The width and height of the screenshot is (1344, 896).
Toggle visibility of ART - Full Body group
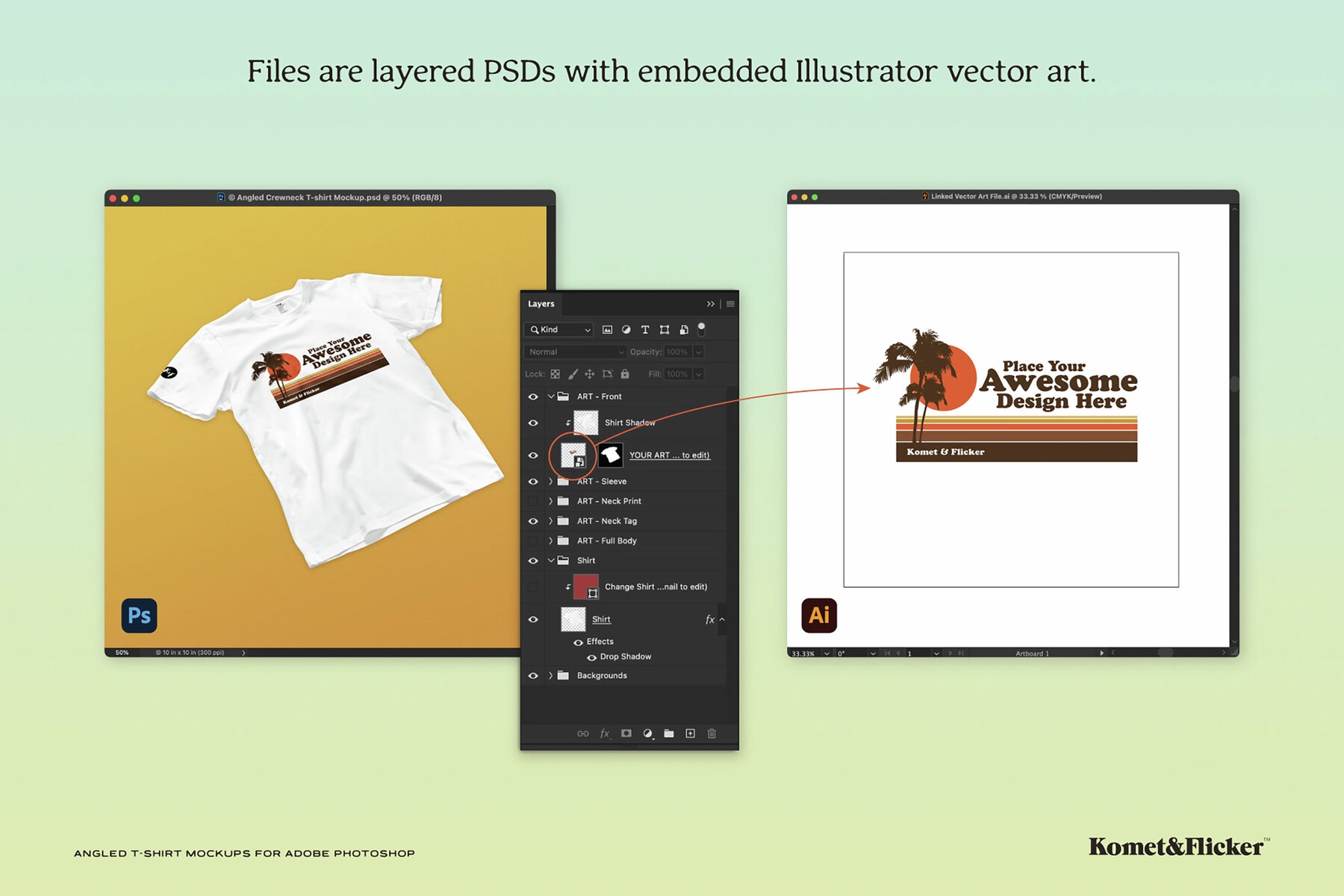tap(533, 541)
